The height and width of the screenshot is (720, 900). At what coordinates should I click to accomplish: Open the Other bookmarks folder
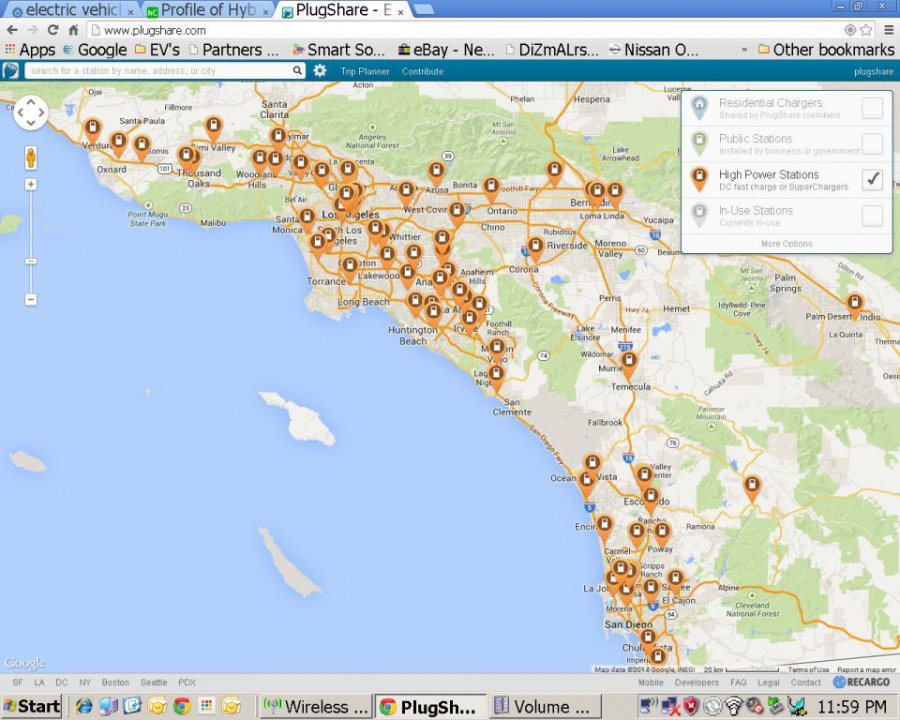(826, 50)
